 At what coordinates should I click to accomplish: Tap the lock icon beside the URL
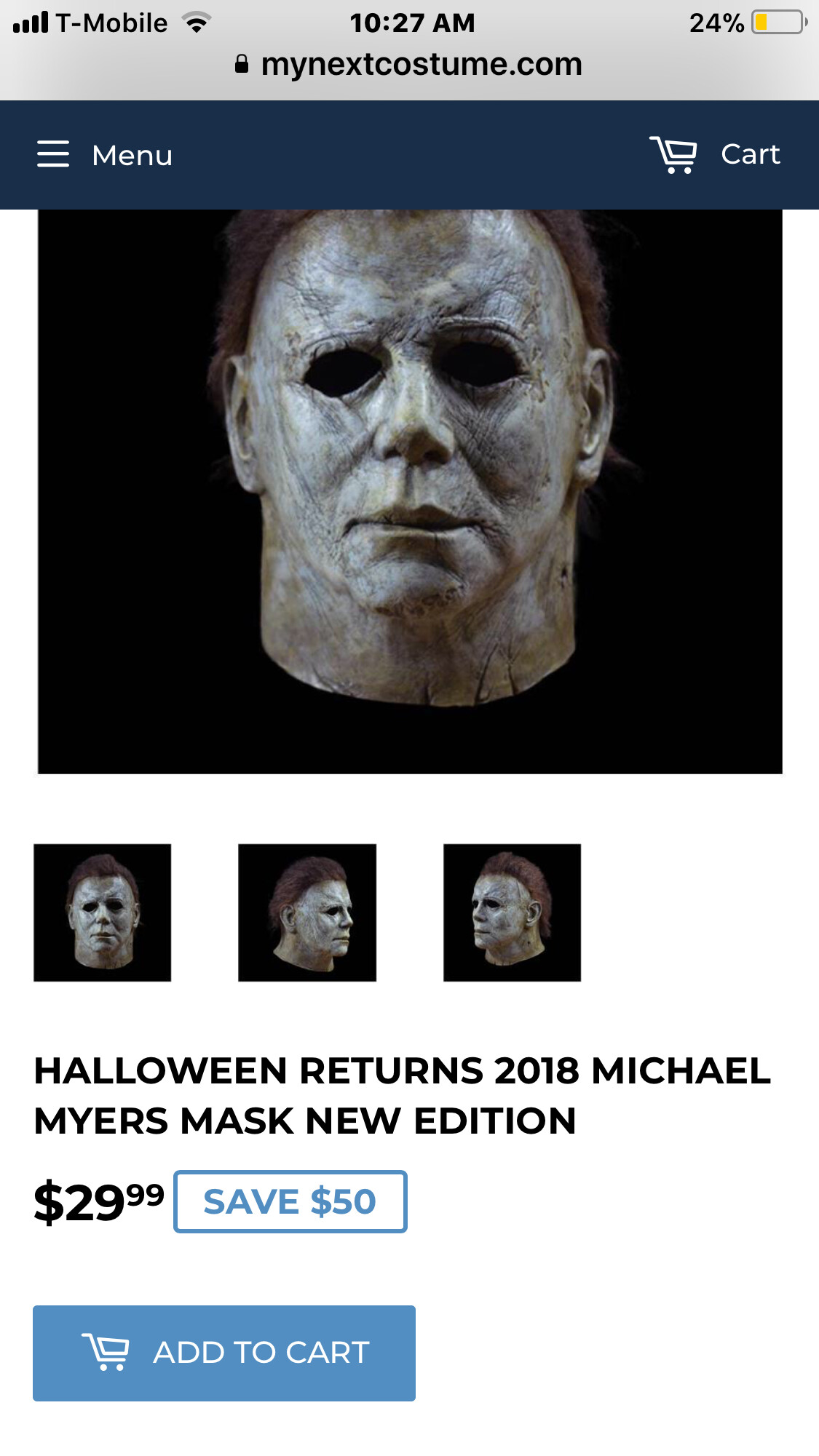tap(242, 64)
